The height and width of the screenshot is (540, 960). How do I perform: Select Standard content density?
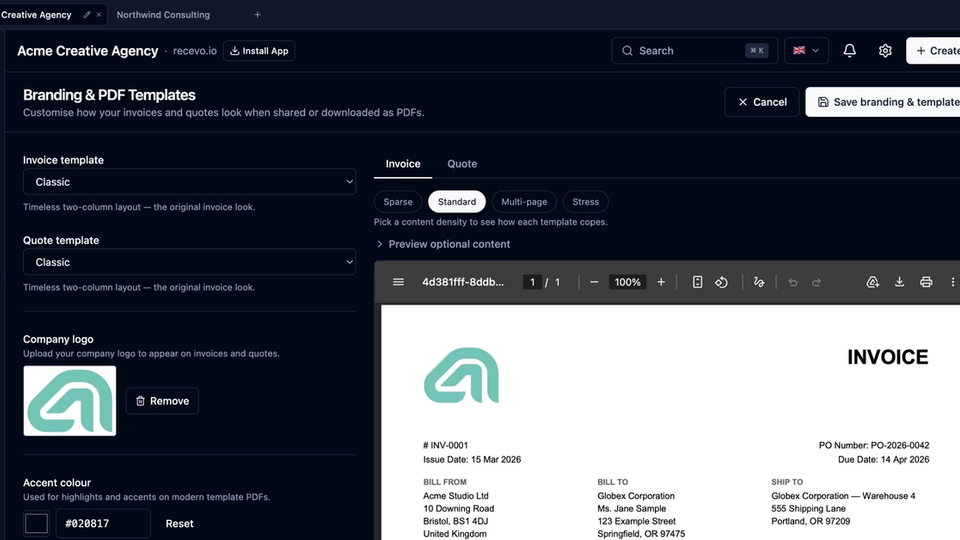[457, 201]
